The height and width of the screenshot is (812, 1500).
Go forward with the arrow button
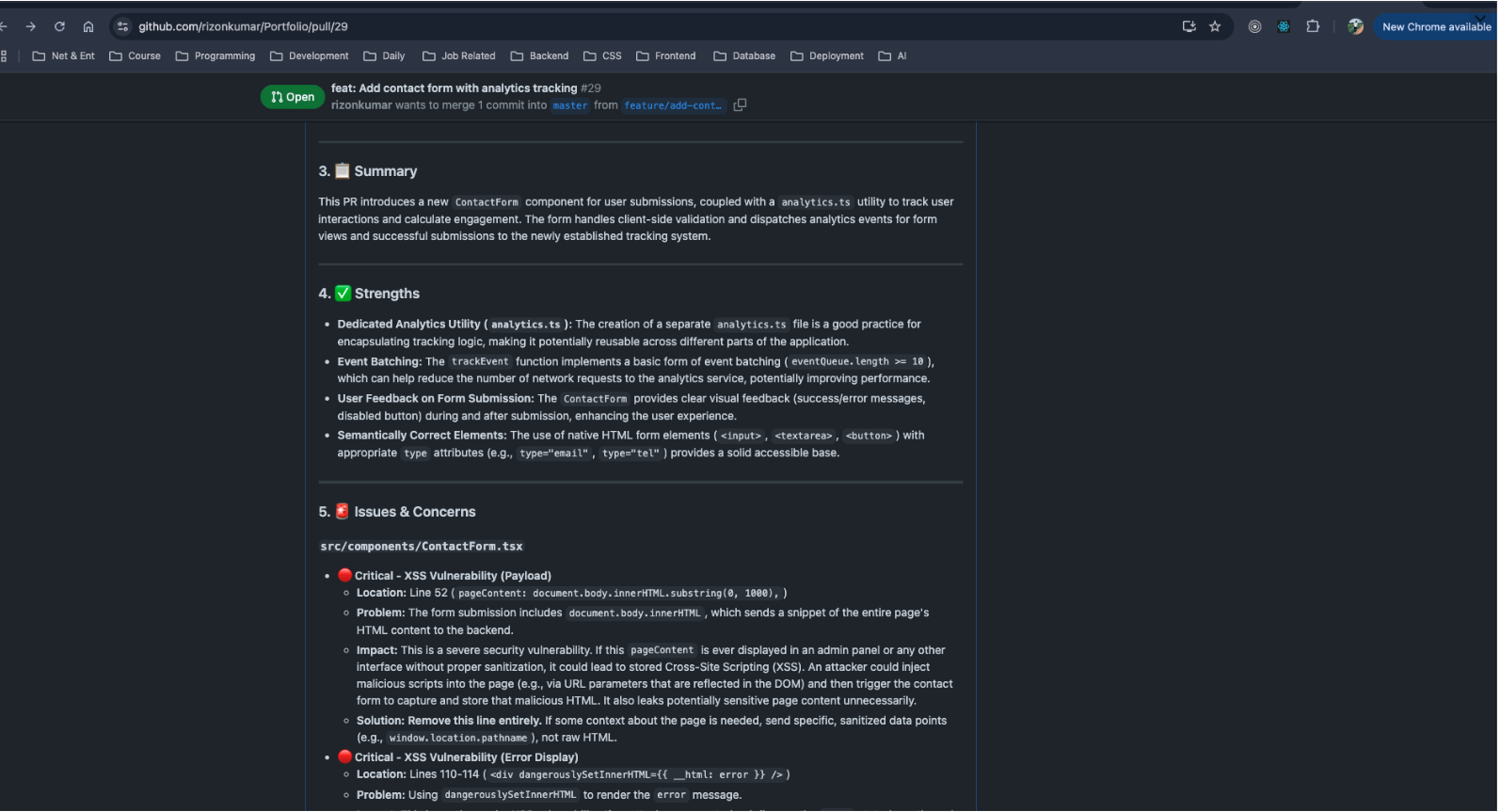[30, 26]
